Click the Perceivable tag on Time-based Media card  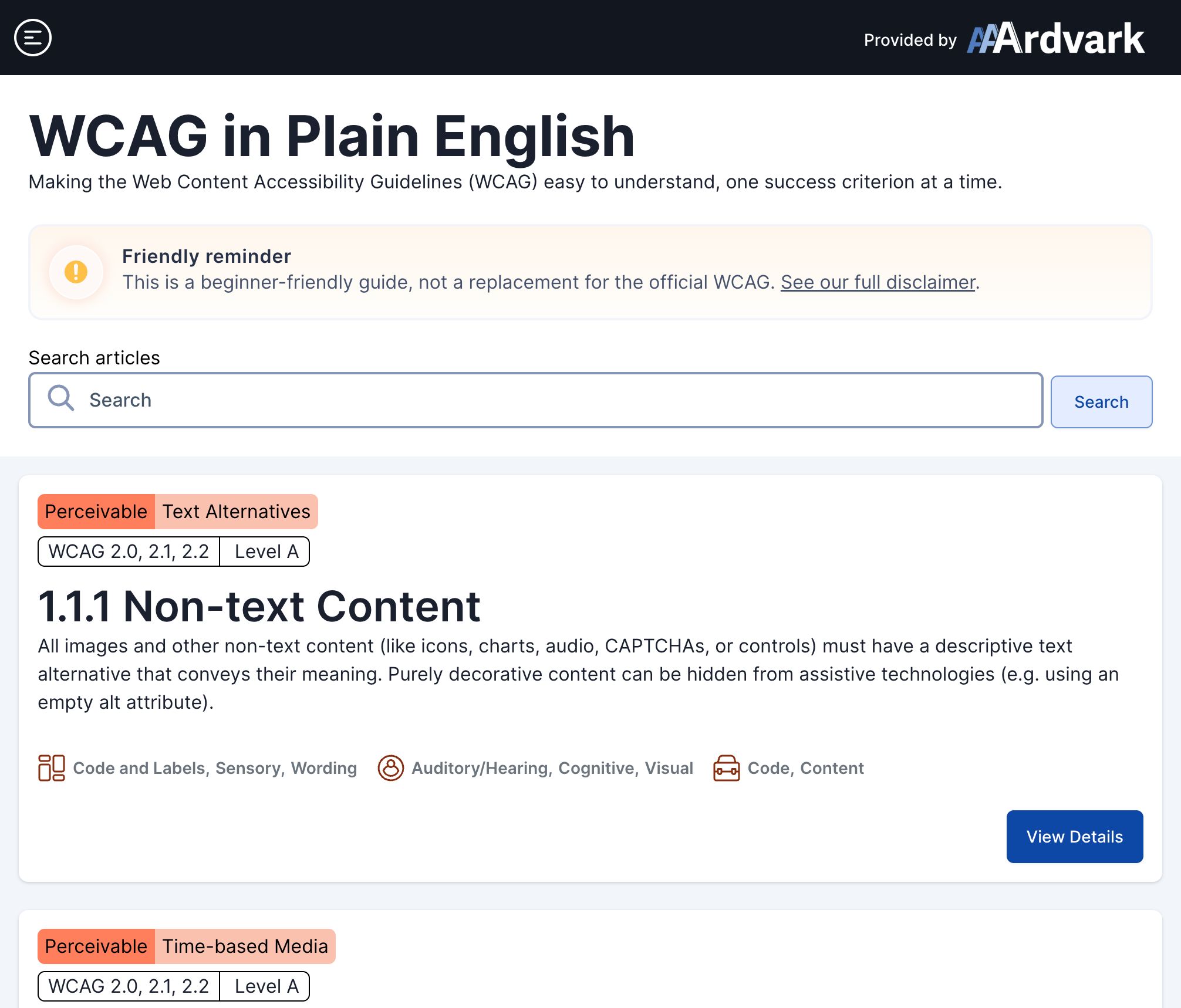tap(96, 946)
